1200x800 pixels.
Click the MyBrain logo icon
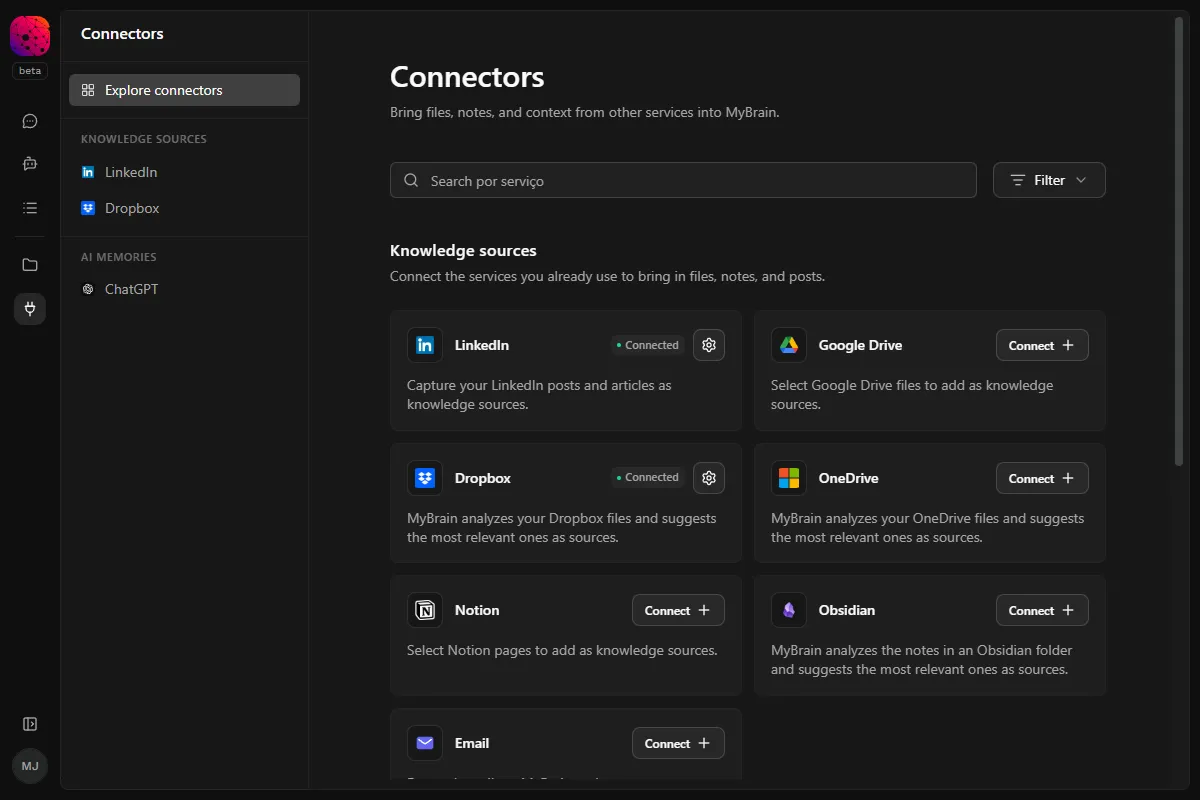point(30,36)
